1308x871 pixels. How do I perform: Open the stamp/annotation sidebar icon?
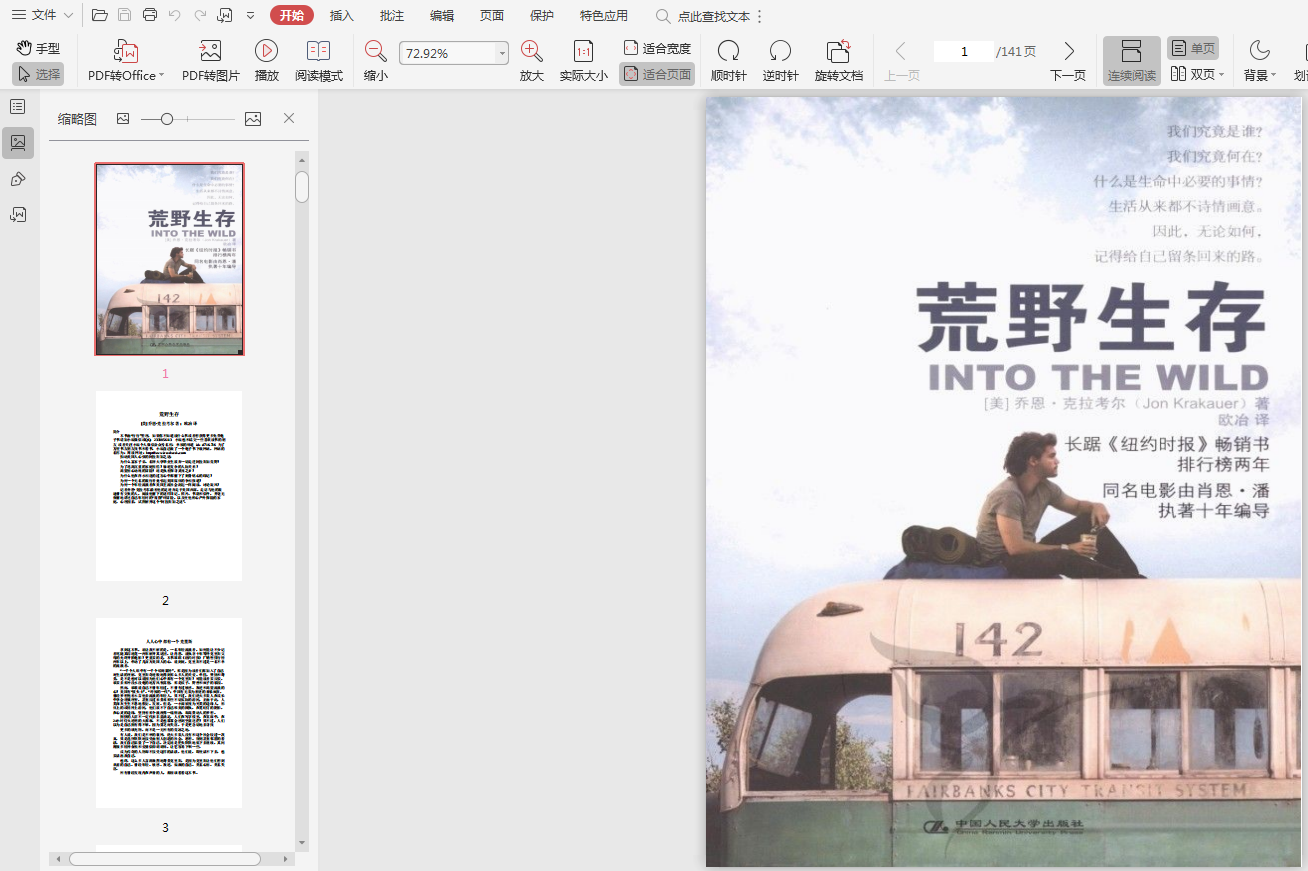tap(18, 179)
